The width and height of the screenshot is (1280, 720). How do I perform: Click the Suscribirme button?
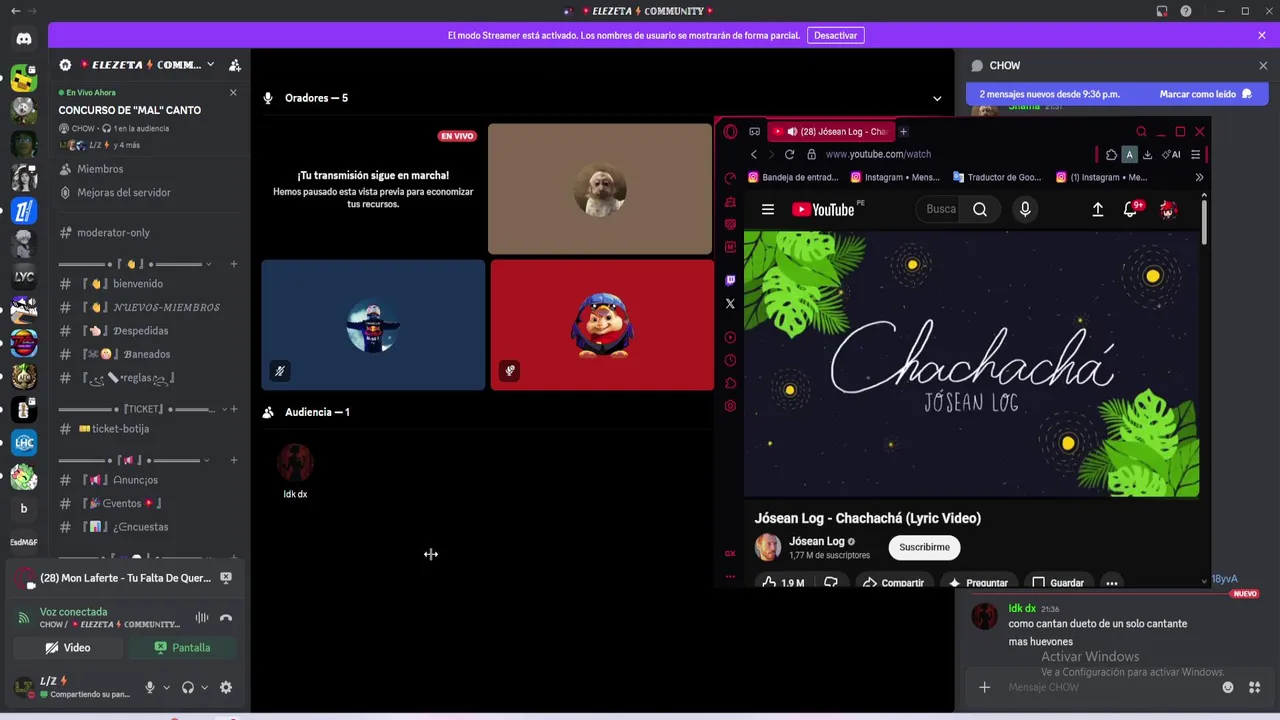[x=924, y=547]
